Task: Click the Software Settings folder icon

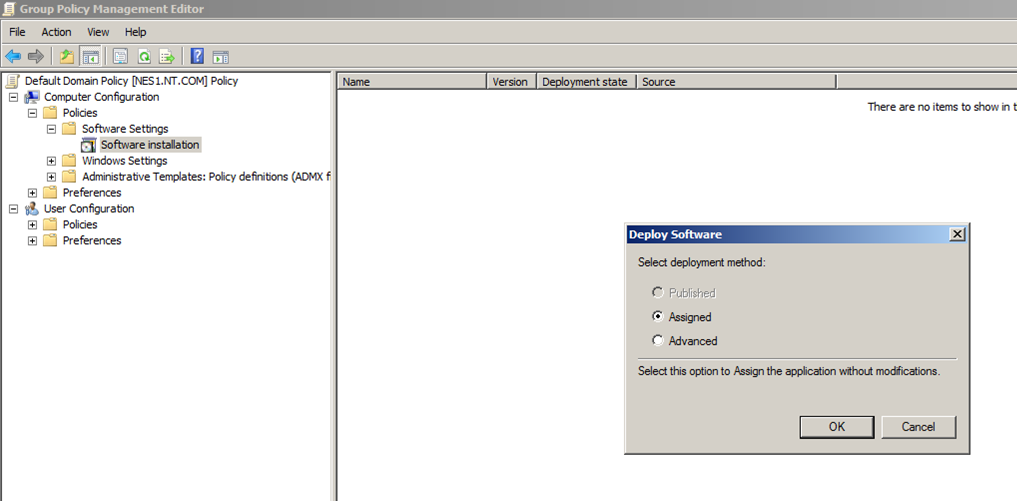Action: point(69,129)
